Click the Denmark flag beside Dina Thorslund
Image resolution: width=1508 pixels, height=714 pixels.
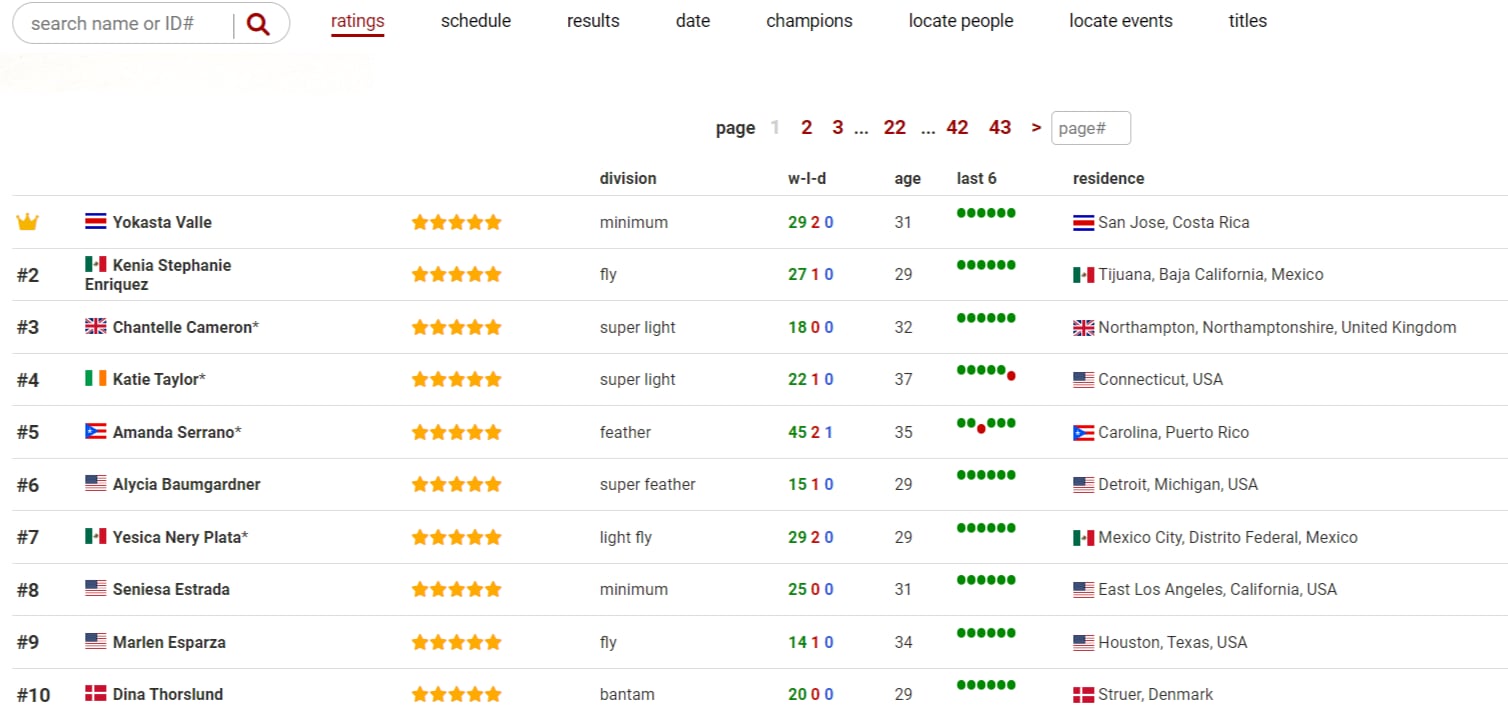95,694
